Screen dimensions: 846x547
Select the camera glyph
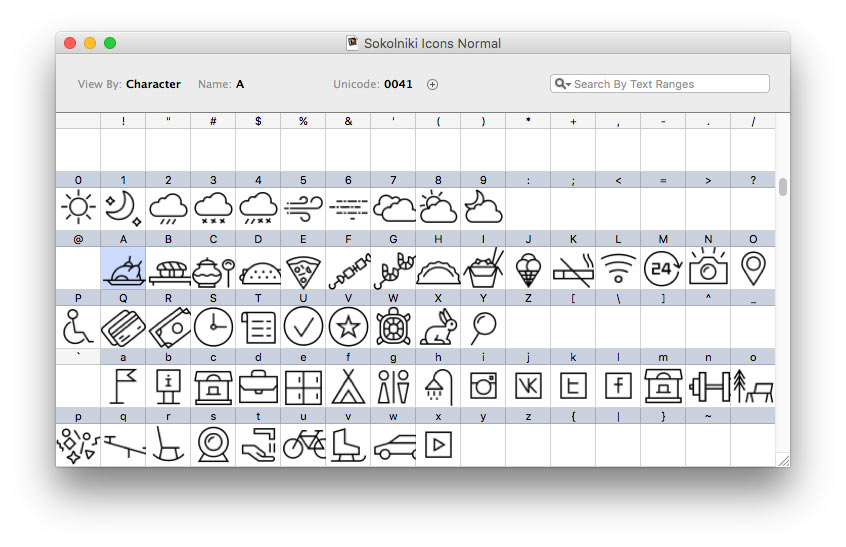pyautogui.click(x=708, y=268)
